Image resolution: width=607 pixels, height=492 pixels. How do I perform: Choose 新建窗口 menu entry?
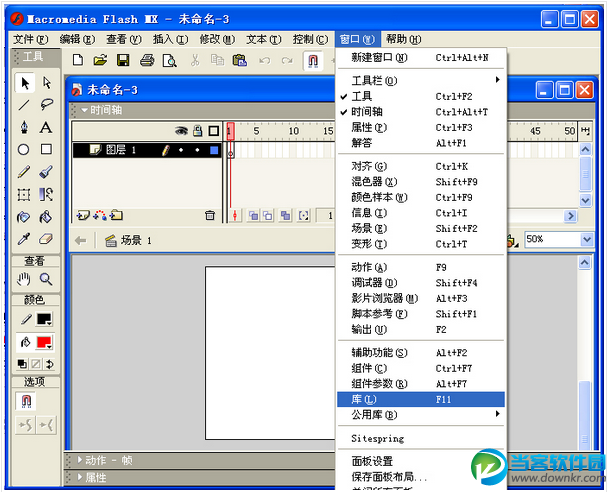click(x=420, y=58)
